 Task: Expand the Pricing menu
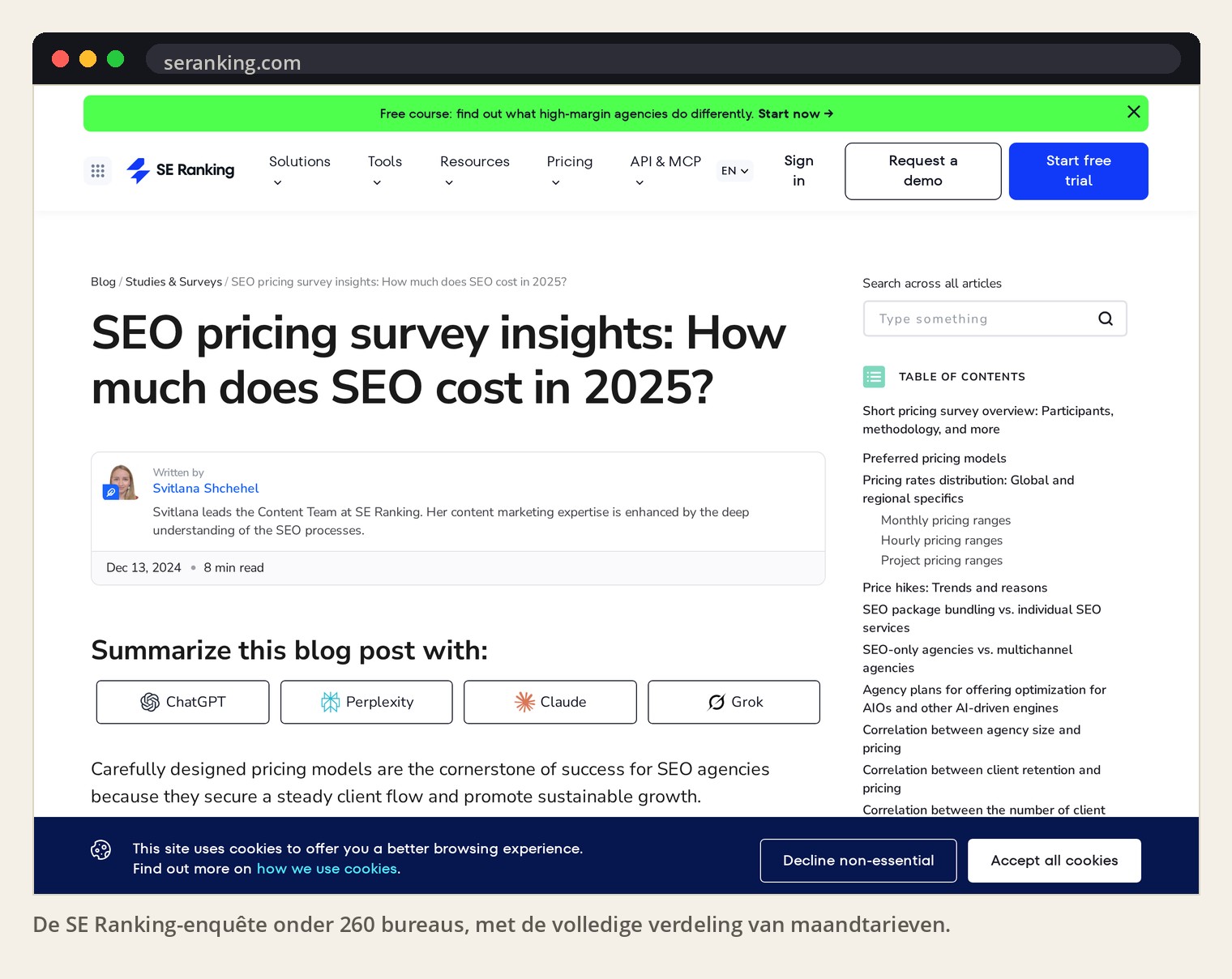coord(570,171)
